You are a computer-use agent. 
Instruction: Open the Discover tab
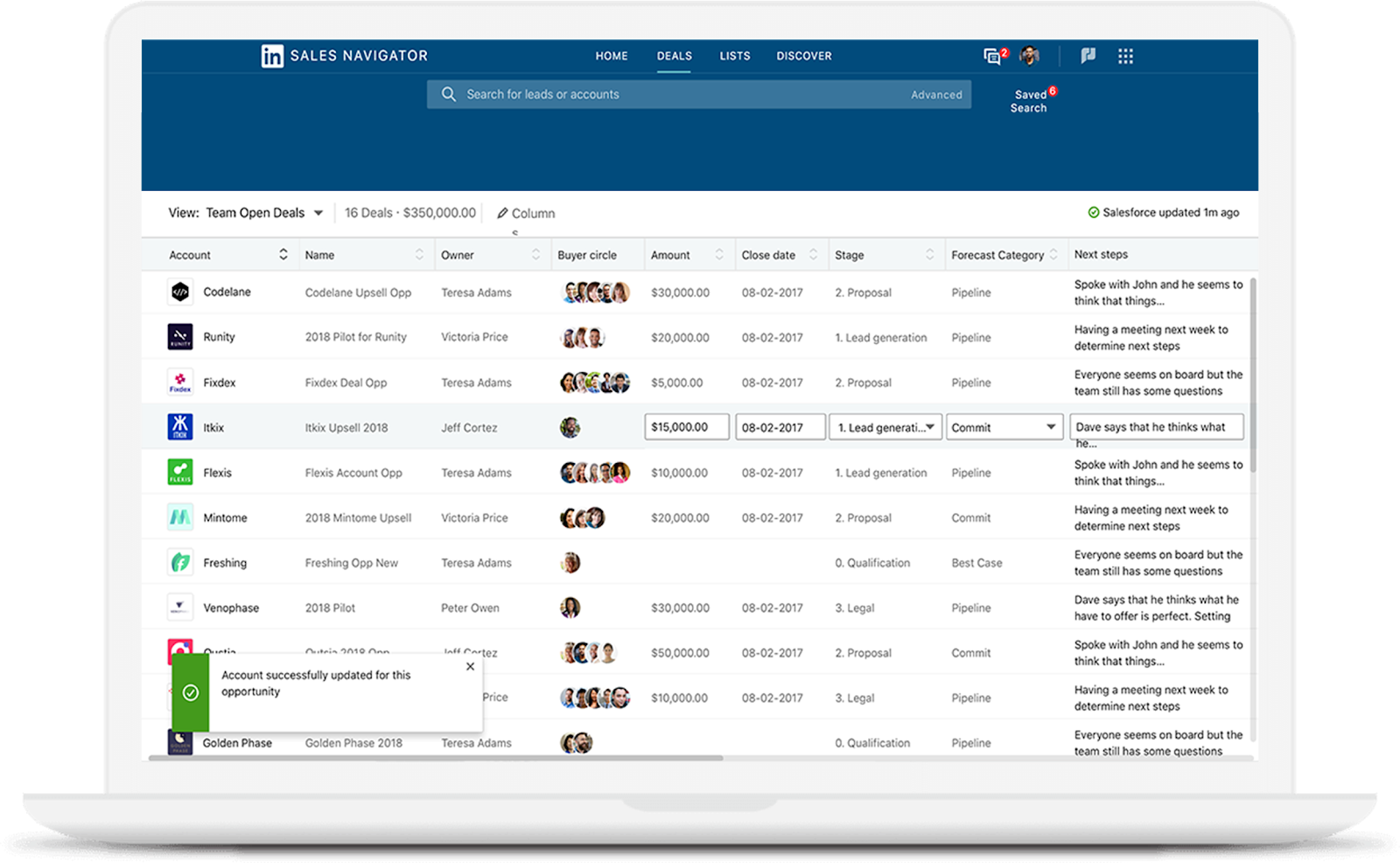(x=804, y=56)
